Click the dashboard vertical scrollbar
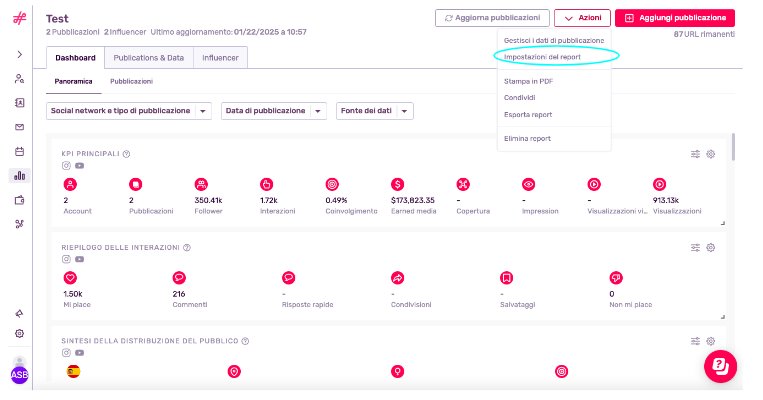Image resolution: width=763 pixels, height=400 pixels. 733,147
